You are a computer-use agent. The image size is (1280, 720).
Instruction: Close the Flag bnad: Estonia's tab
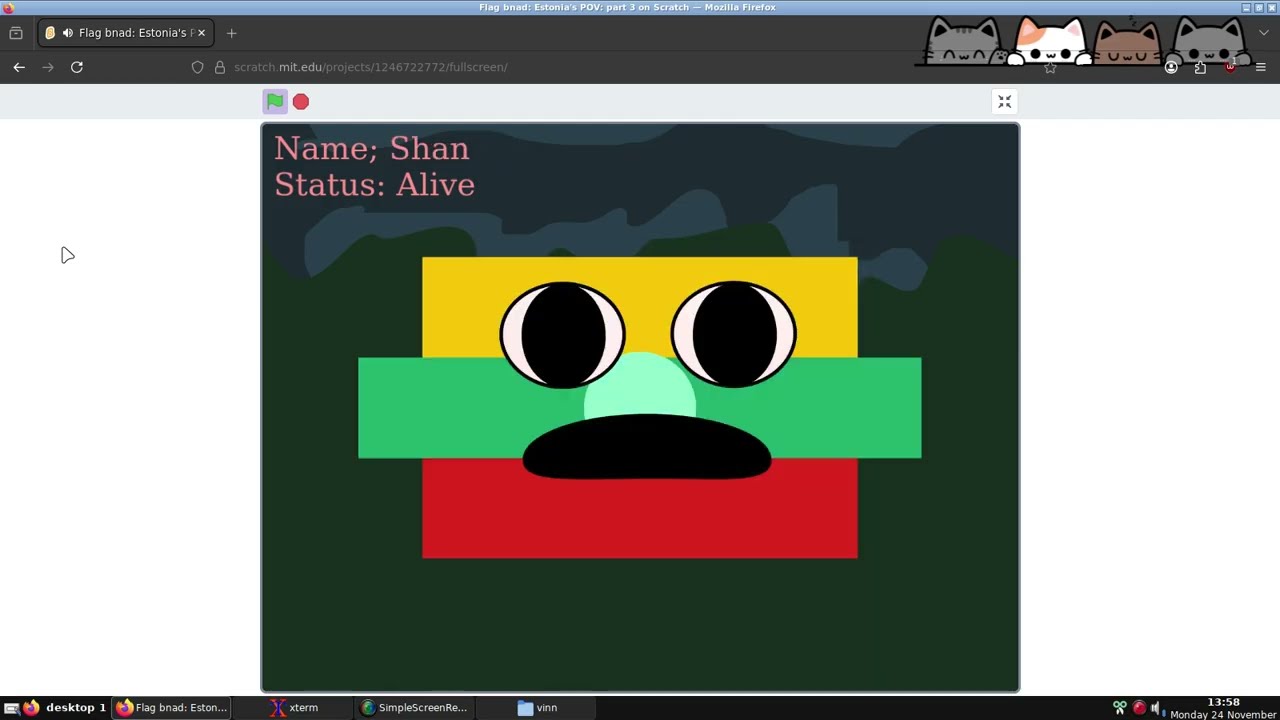[201, 33]
